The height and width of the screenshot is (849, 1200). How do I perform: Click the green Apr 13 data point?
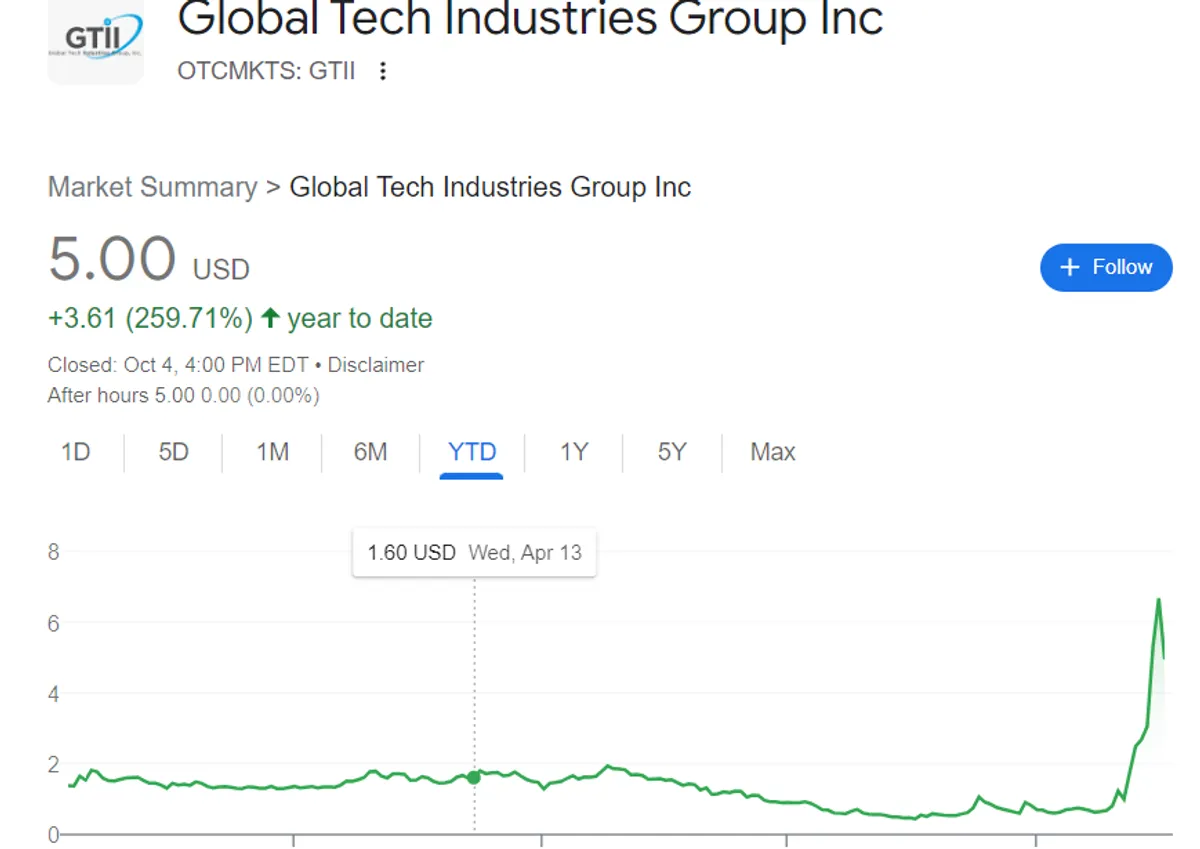pyautogui.click(x=474, y=777)
